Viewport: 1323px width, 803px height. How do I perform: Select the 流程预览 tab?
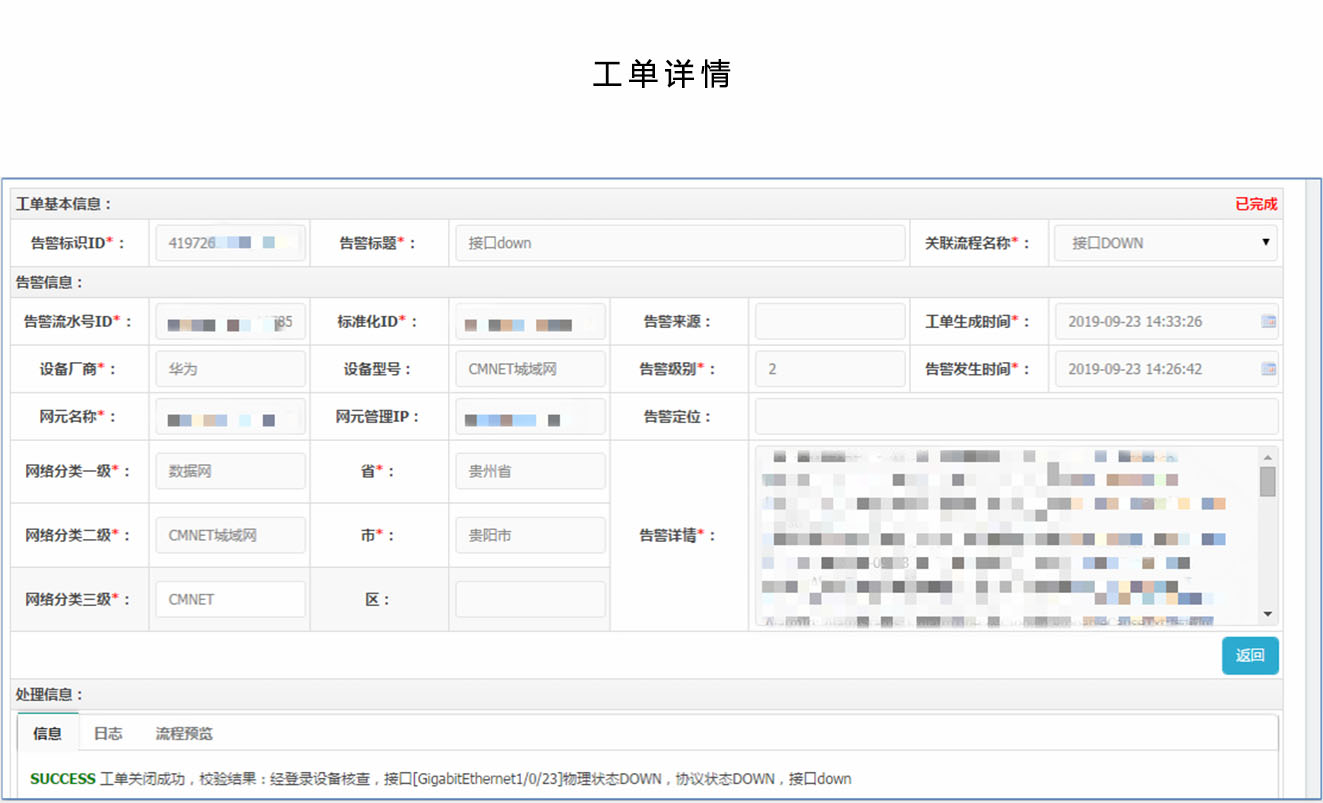coord(184,733)
